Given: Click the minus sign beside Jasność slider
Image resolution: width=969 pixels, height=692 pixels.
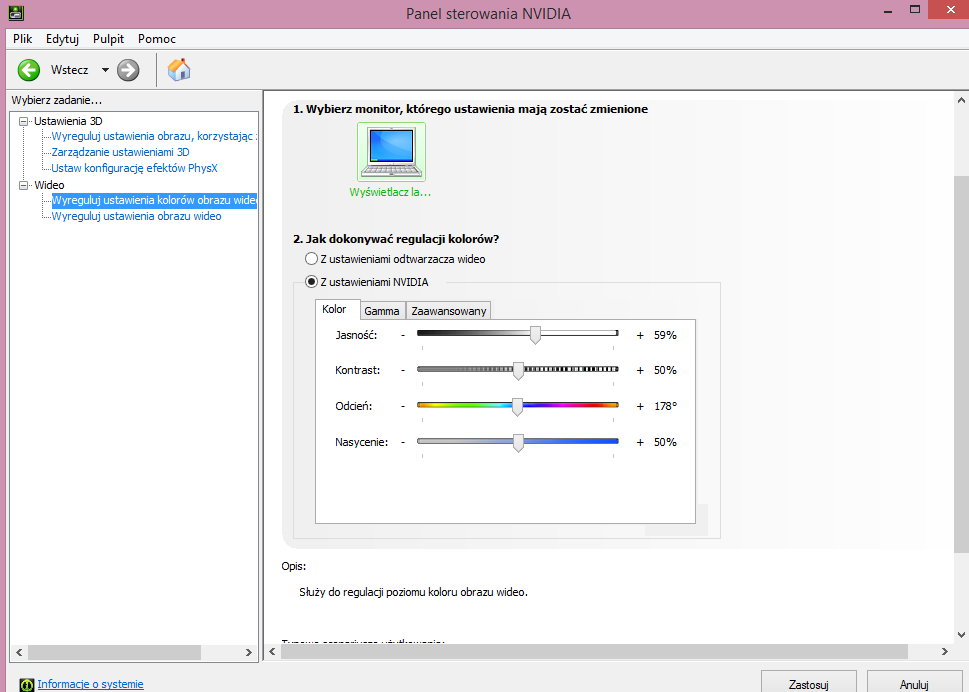Looking at the screenshot, I should point(403,335).
